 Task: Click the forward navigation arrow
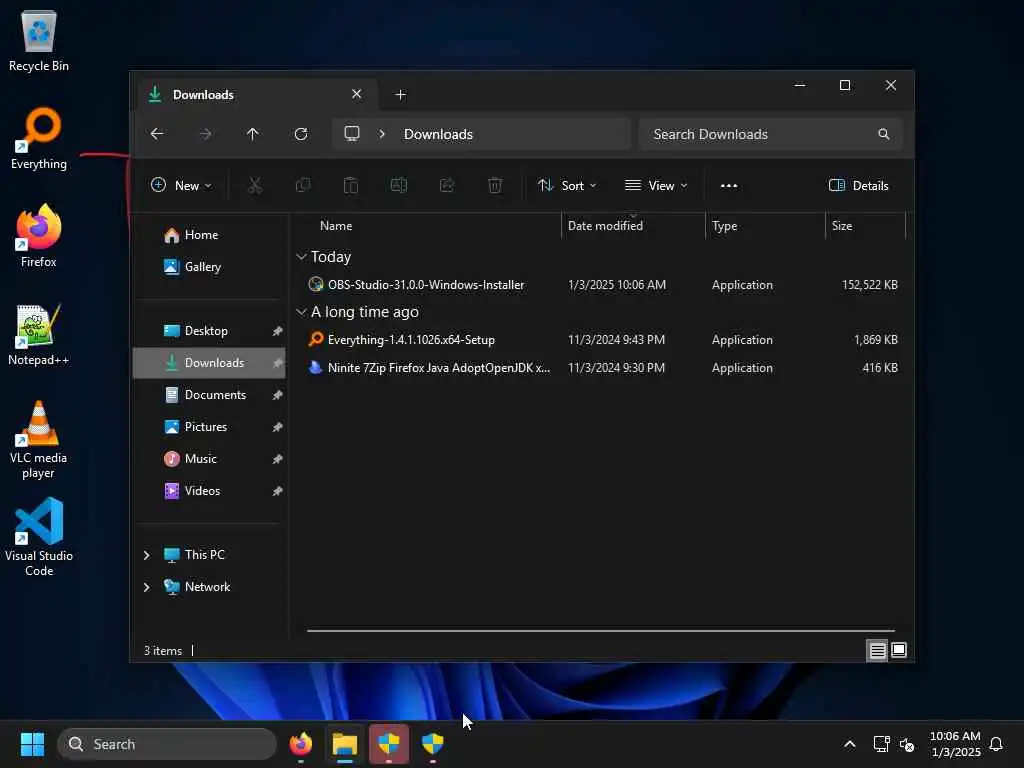(x=205, y=134)
